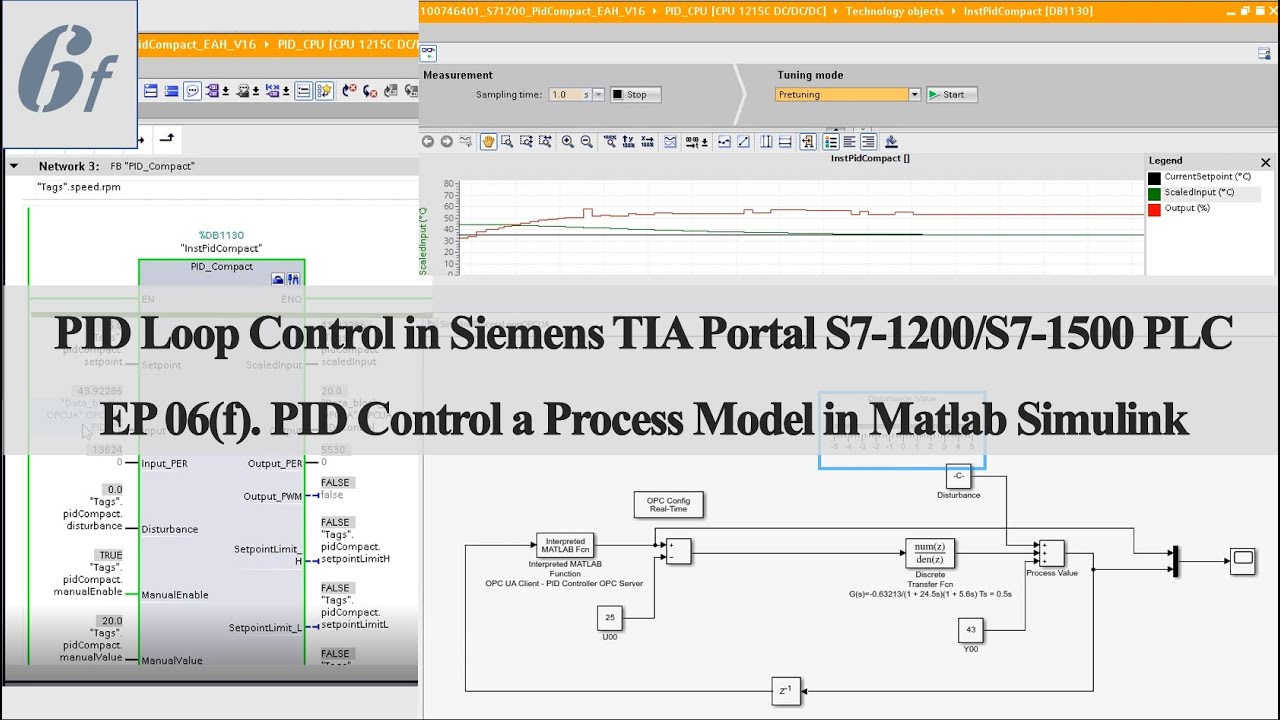Screen dimensions: 1280x720
Task: Select the OPC Config Real-Time block
Action: tap(669, 504)
